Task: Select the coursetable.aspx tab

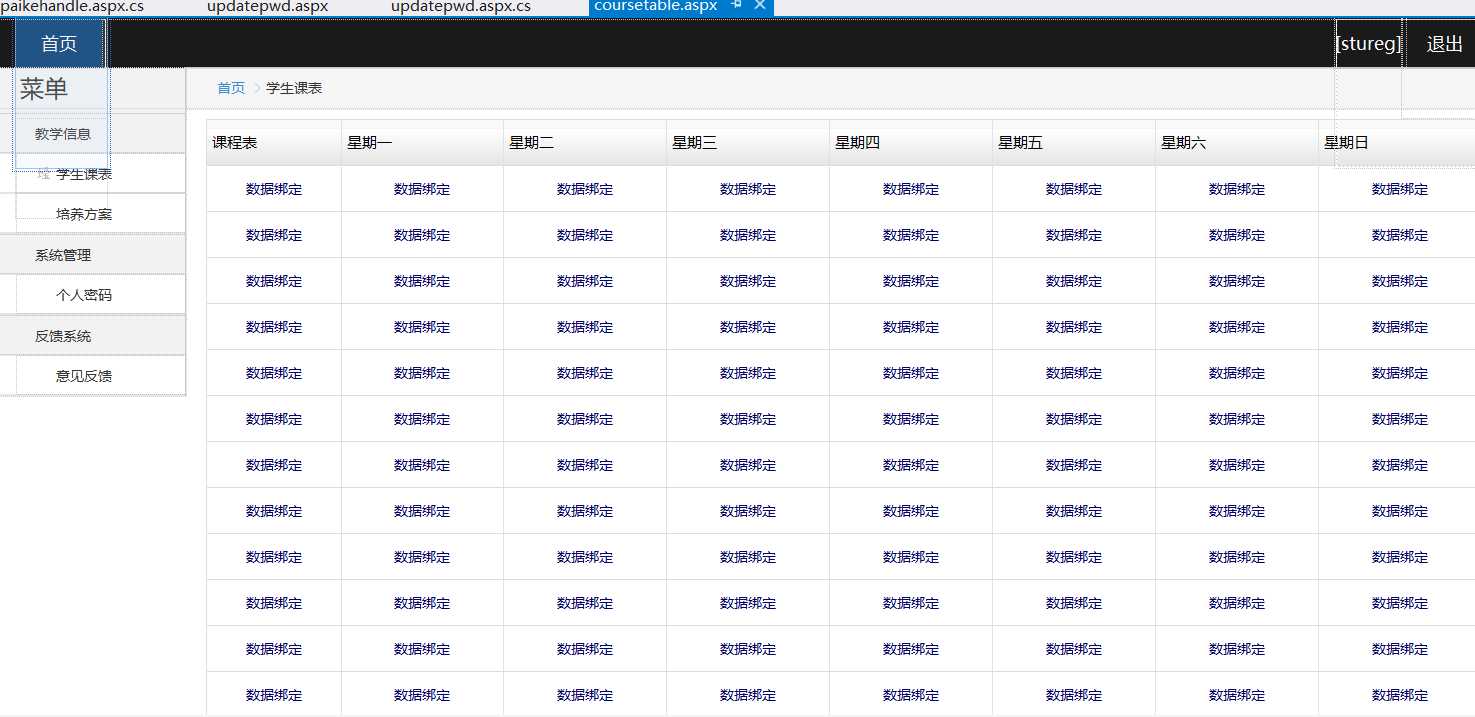Action: pyautogui.click(x=656, y=6)
